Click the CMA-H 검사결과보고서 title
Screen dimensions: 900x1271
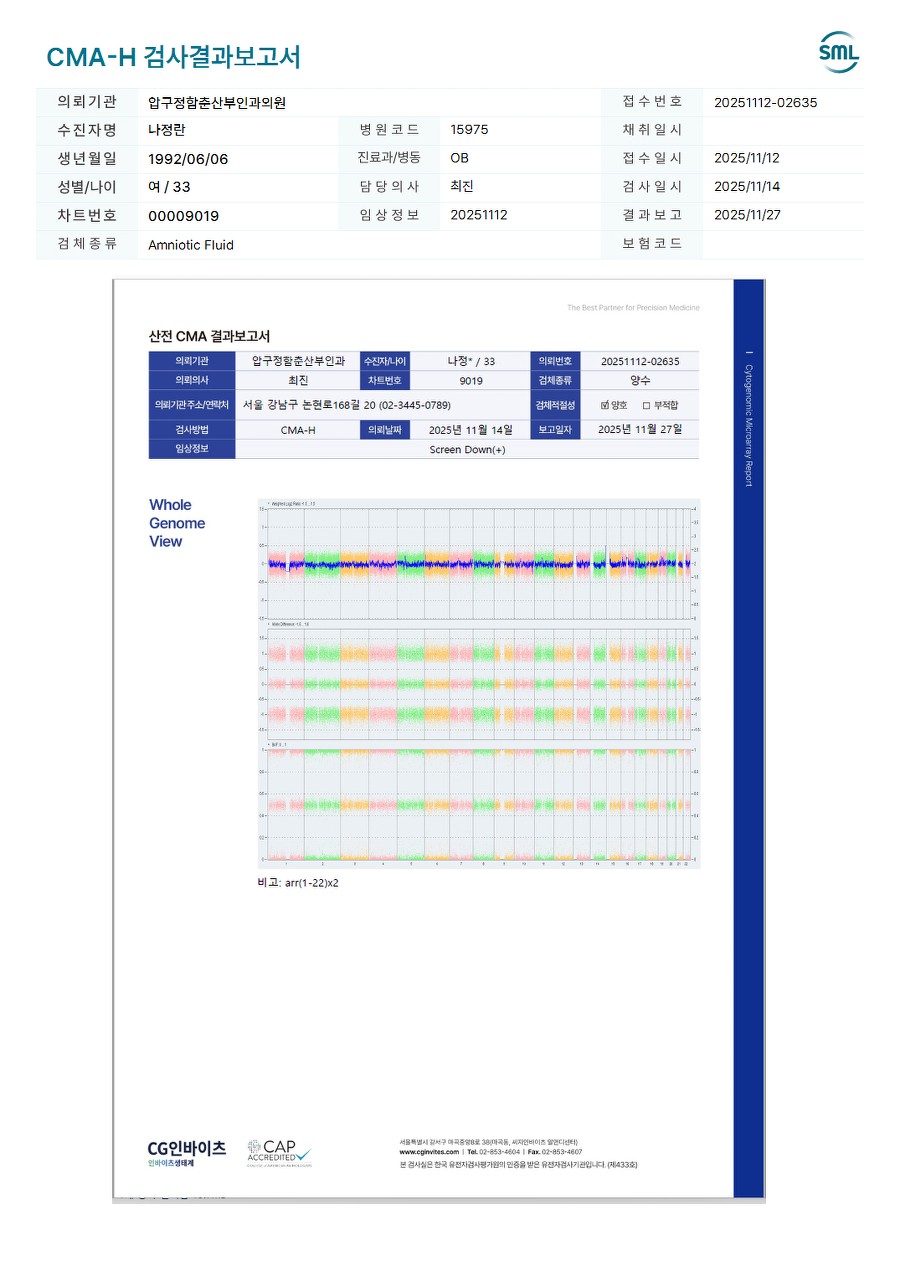pos(173,57)
